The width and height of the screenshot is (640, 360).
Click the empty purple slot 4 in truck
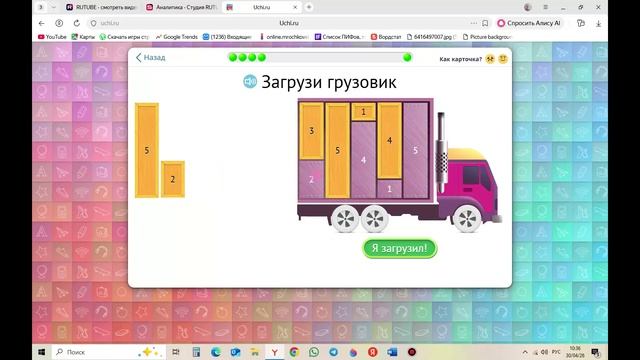coord(363,160)
